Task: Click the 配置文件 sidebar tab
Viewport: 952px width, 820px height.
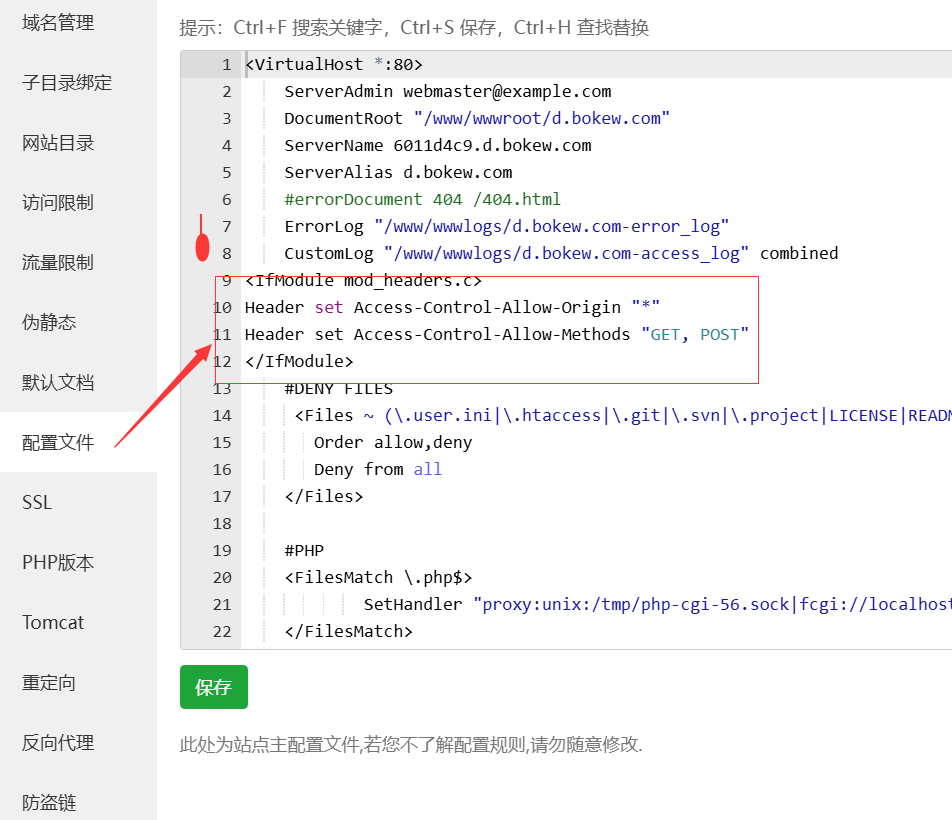Action: click(58, 443)
